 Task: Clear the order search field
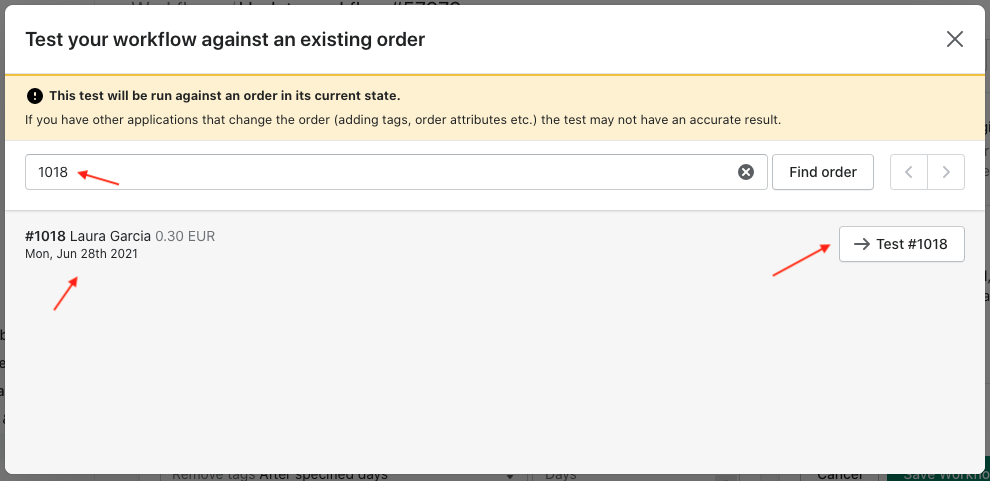pyautogui.click(x=746, y=172)
